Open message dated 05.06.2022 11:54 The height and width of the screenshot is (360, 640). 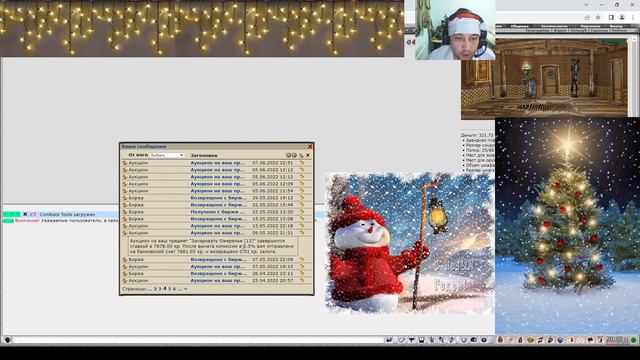click(x=217, y=191)
